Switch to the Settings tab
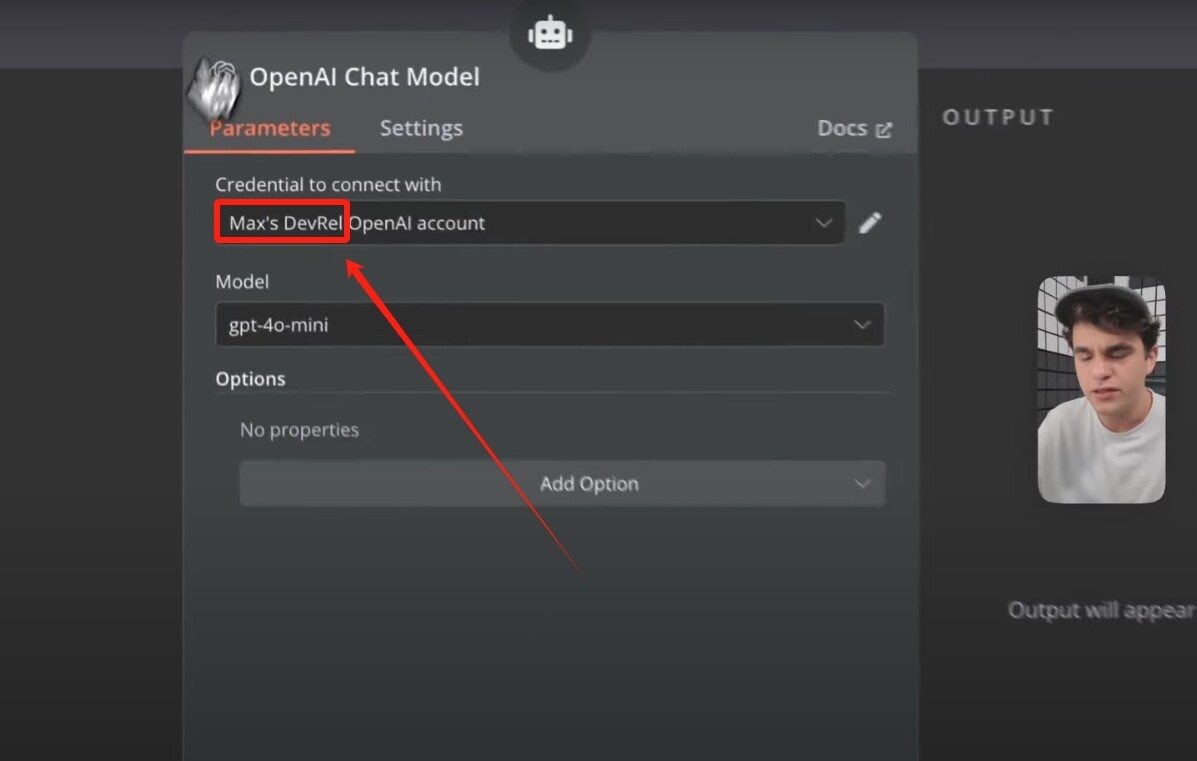Viewport: 1197px width, 761px height. 421,127
